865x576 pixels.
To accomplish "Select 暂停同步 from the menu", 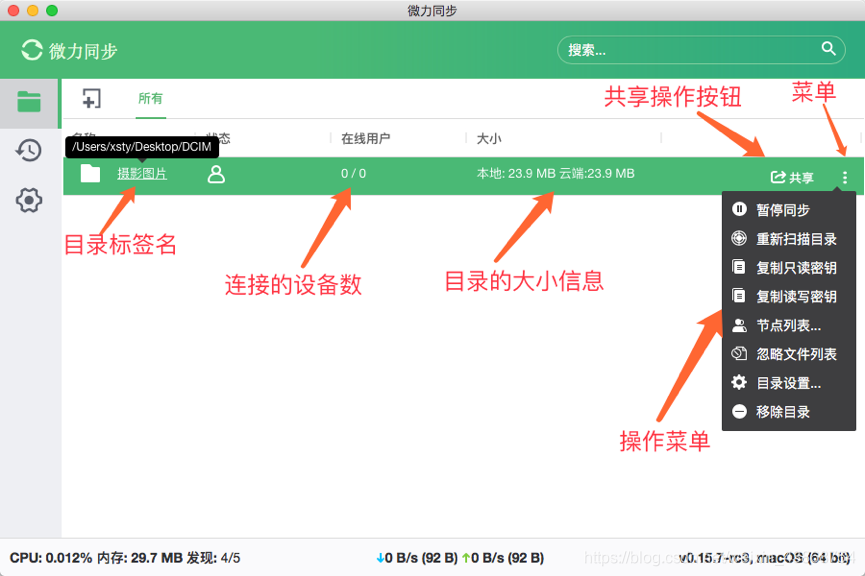I will tap(789, 210).
